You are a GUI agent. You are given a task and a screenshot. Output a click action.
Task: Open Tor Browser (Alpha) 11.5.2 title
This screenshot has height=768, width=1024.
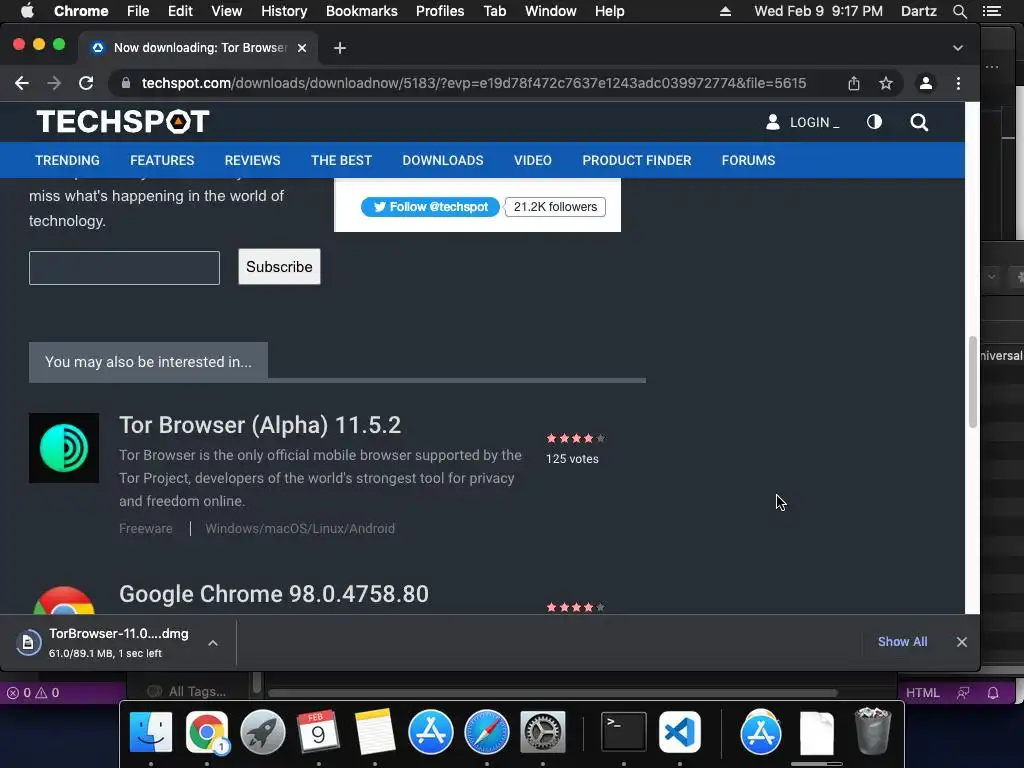click(260, 425)
